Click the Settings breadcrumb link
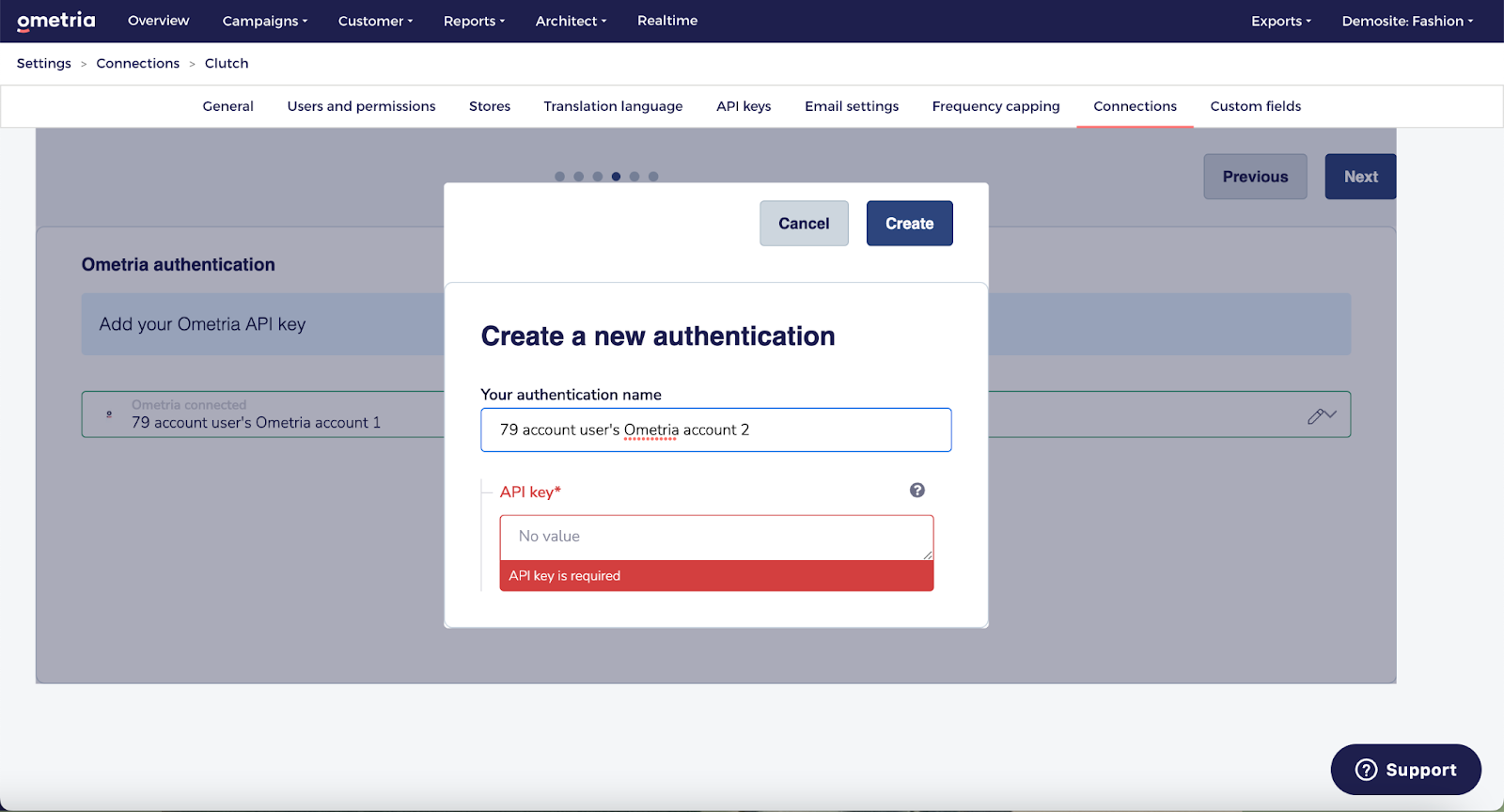Screen dimensions: 1504x812 pos(44,63)
